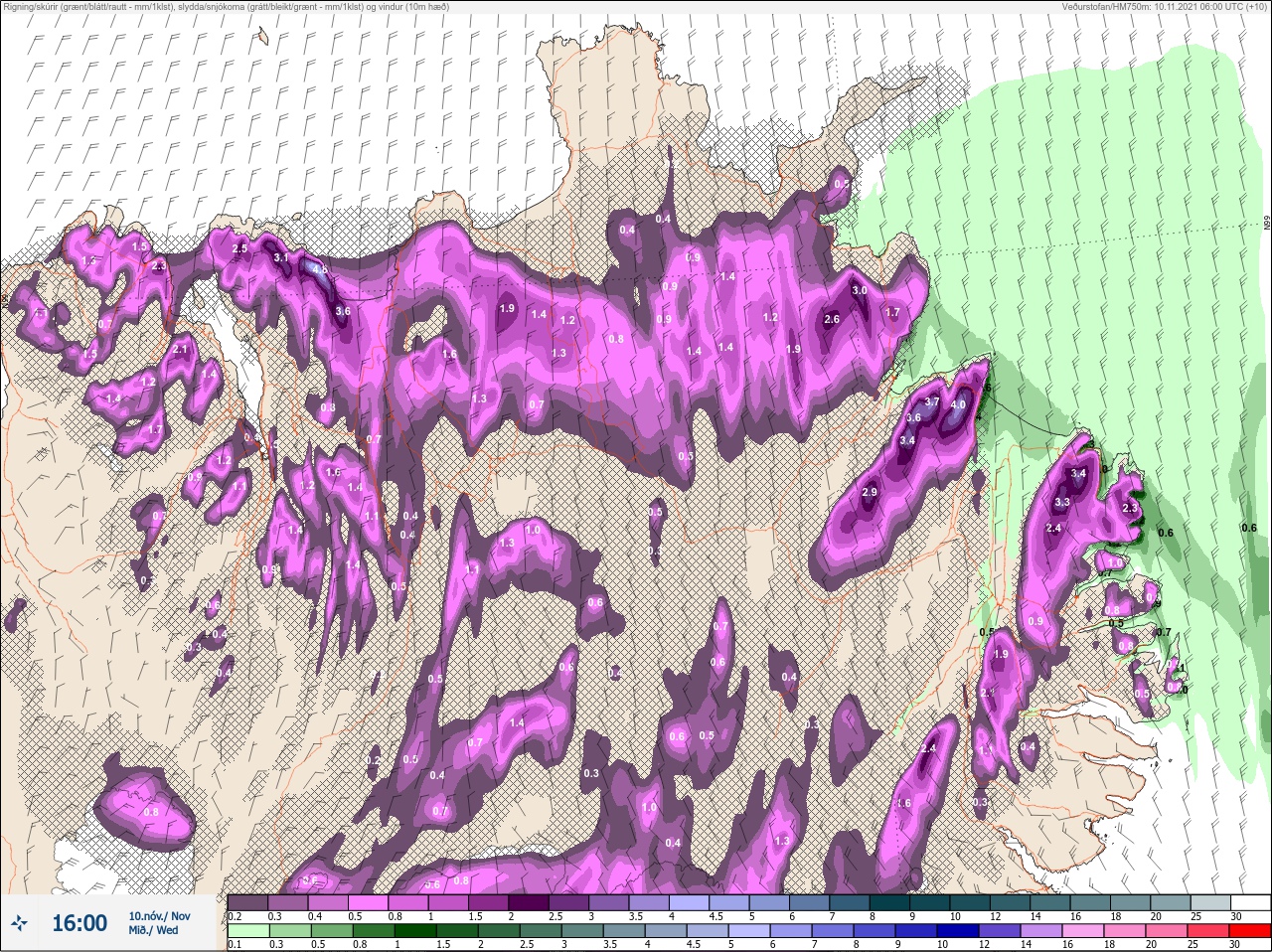The height and width of the screenshot is (952, 1272).
Task: Click the '20' tick on snow legend scale
Action: click(x=1154, y=916)
